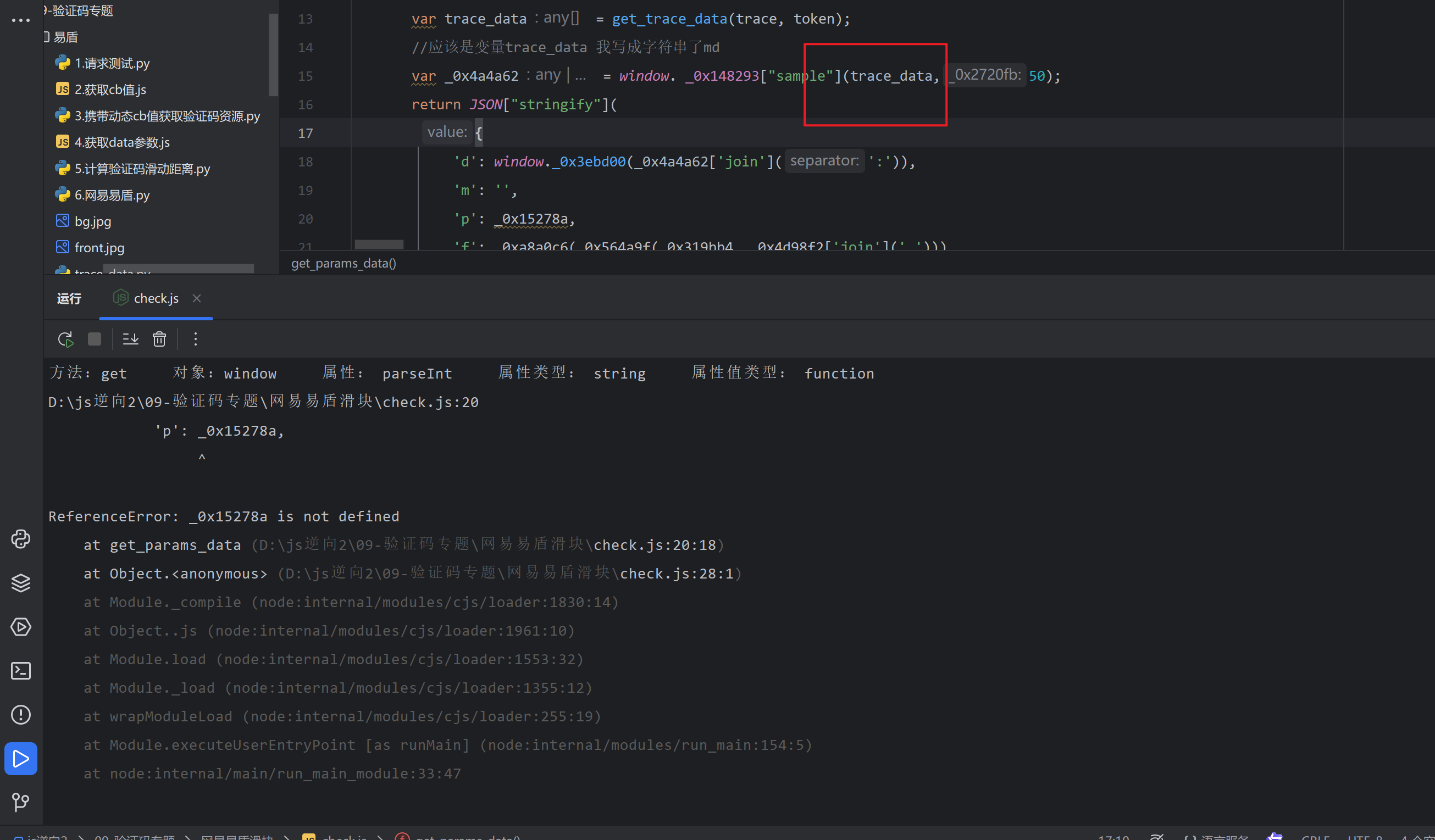Follow the check.js:28:1 stack trace link
The height and width of the screenshot is (840, 1435).
click(677, 574)
